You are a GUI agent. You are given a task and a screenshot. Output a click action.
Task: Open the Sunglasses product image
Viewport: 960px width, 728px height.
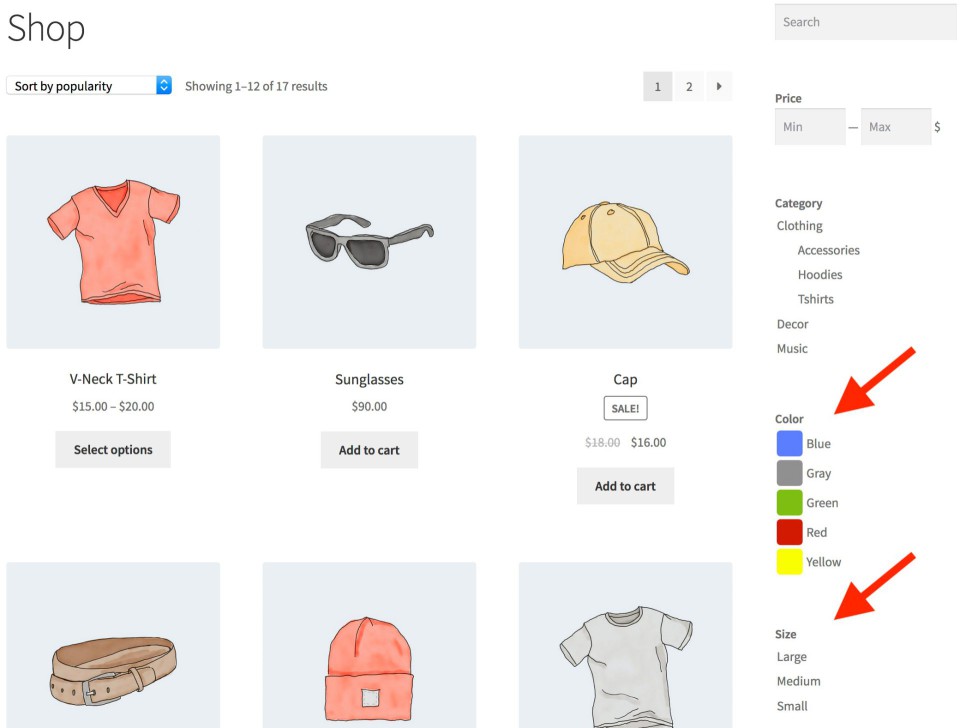(x=369, y=242)
